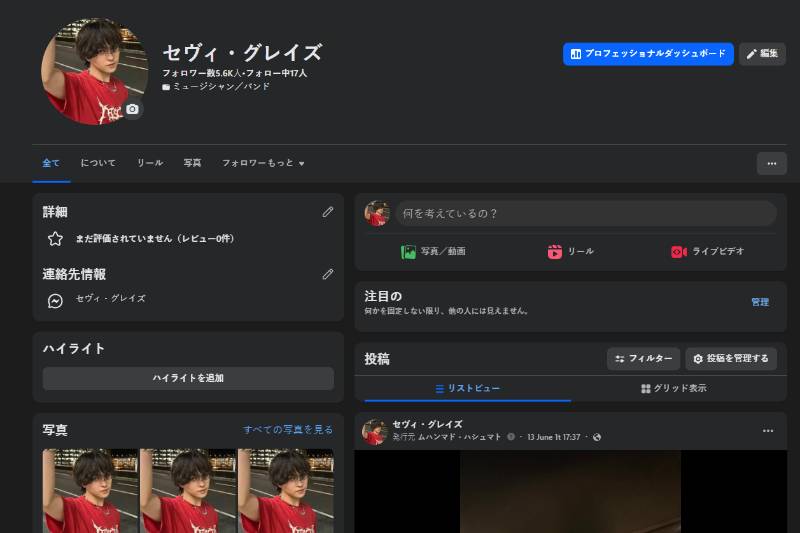800x533 pixels.
Task: Open the Messenger icon under 連絡先情報
Action: pyautogui.click(x=55, y=301)
